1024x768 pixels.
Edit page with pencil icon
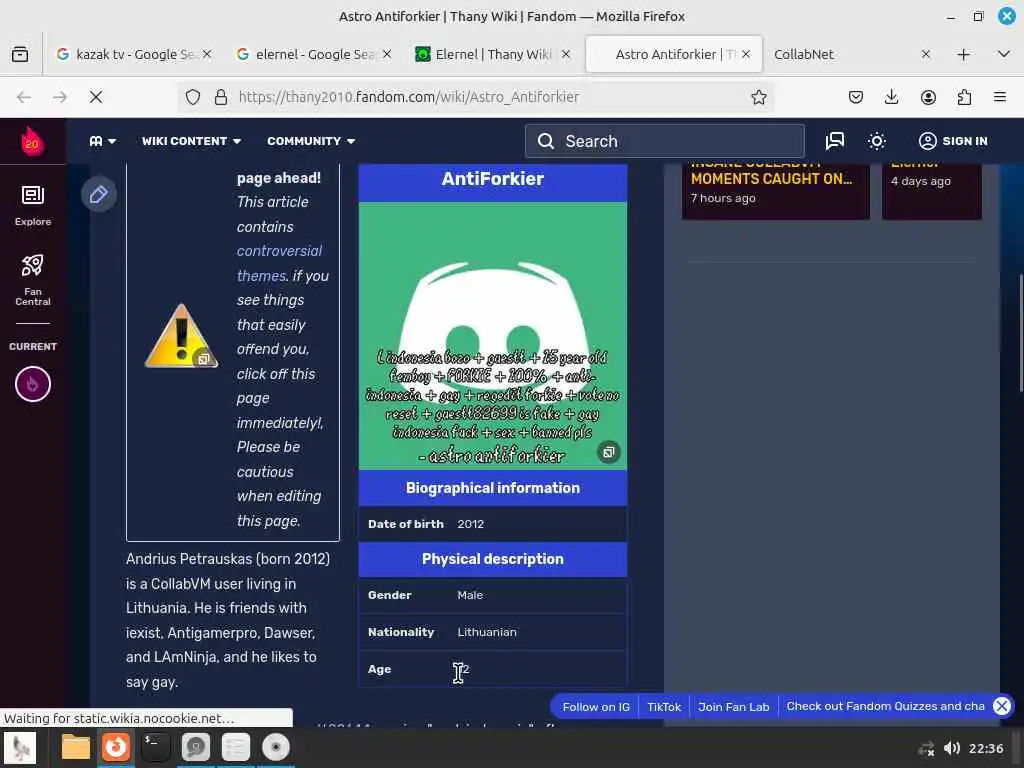pos(99,194)
